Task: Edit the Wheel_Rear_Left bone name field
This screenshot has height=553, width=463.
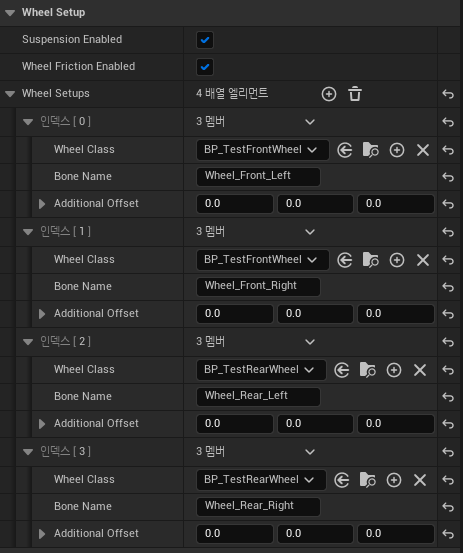Action: pos(258,397)
